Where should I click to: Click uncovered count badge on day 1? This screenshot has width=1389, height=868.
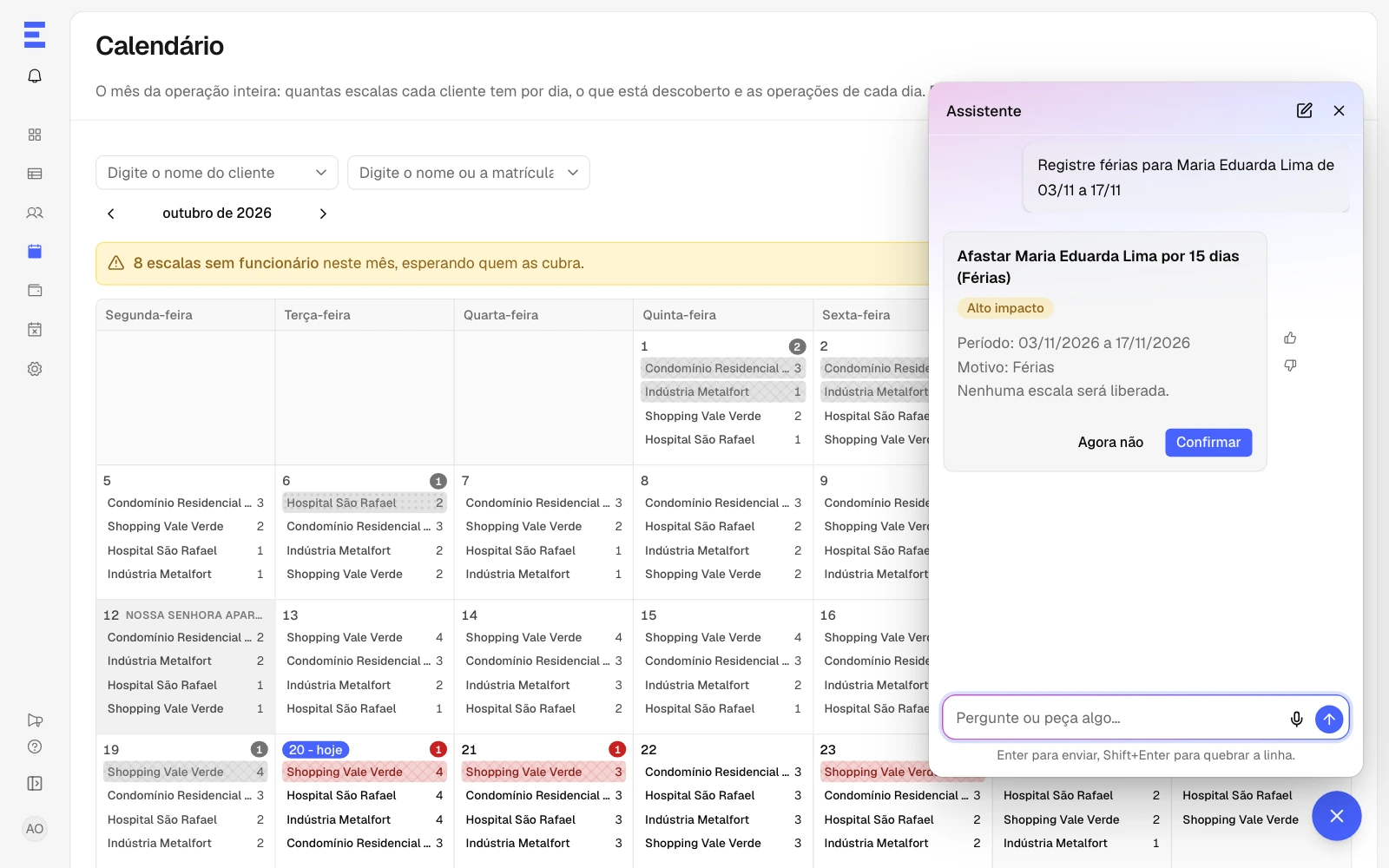(797, 346)
